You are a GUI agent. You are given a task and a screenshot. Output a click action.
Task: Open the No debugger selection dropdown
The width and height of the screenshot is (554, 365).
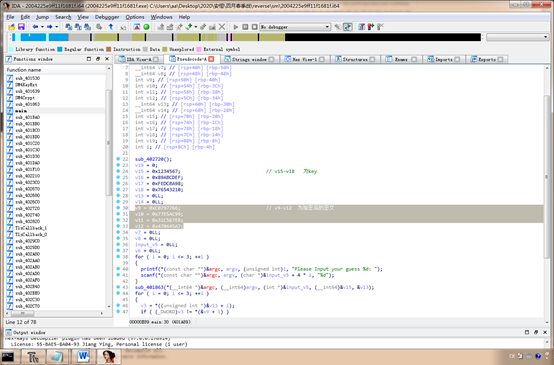pyautogui.click(x=295, y=27)
